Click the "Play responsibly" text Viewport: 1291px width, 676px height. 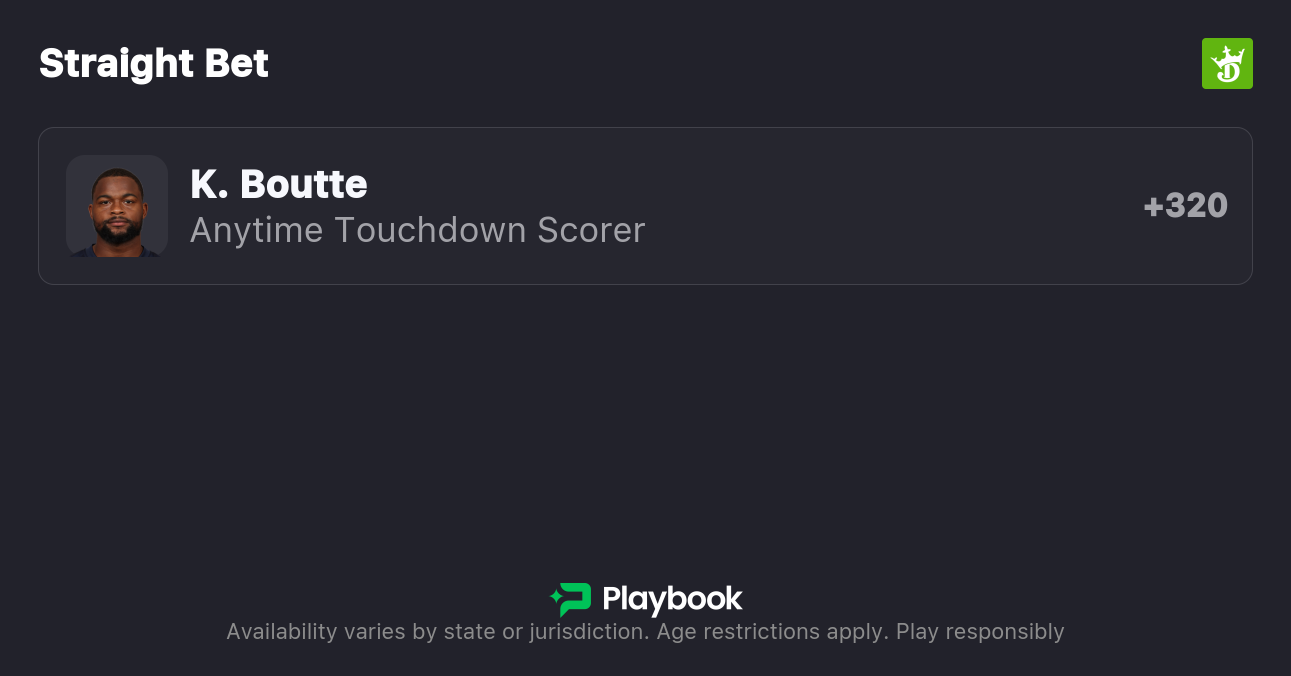pos(980,632)
